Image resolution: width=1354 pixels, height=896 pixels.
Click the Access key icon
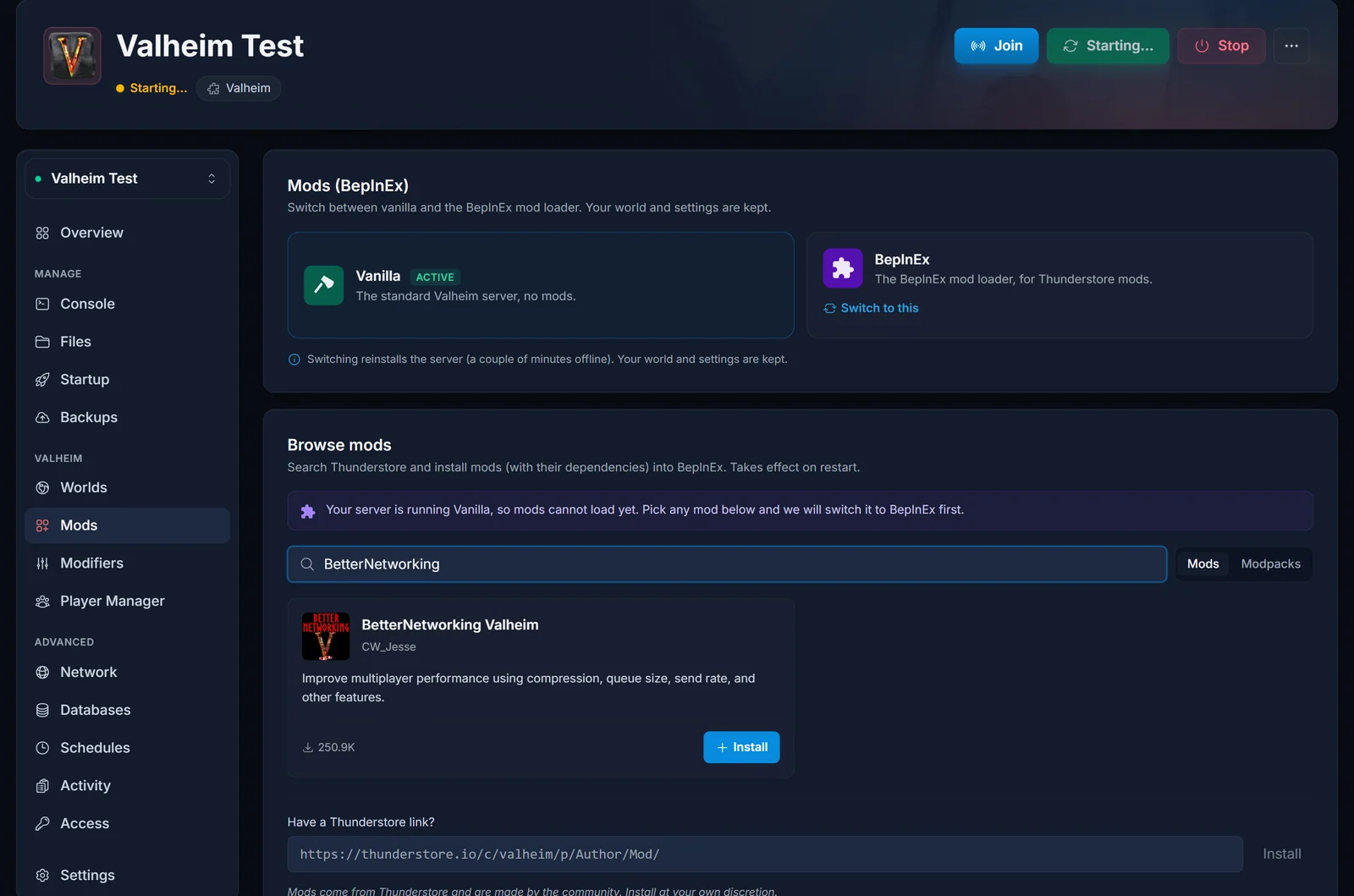(42, 823)
